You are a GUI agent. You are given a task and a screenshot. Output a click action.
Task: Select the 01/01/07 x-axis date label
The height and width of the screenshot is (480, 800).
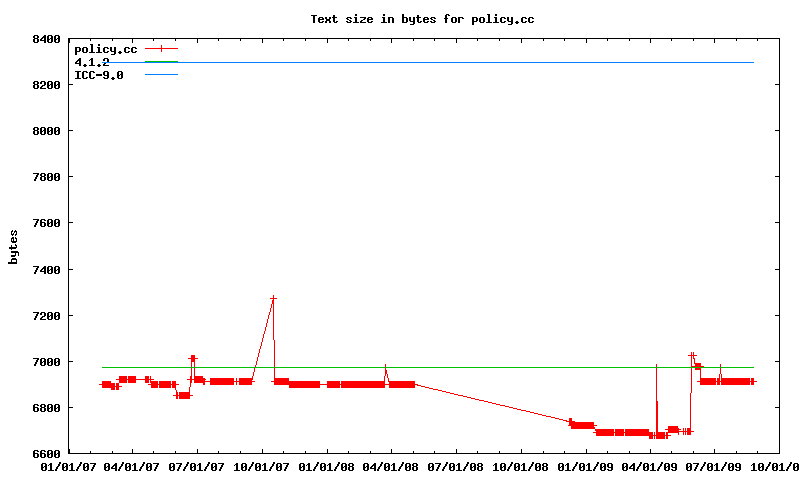click(68, 466)
